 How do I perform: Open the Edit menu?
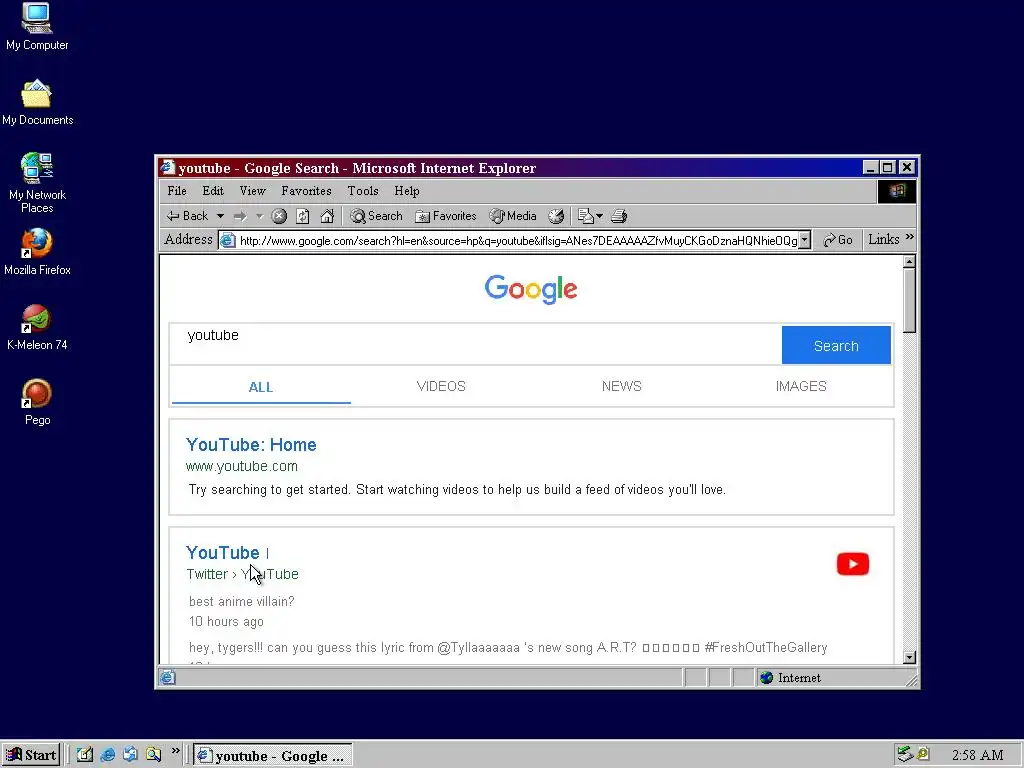(213, 191)
